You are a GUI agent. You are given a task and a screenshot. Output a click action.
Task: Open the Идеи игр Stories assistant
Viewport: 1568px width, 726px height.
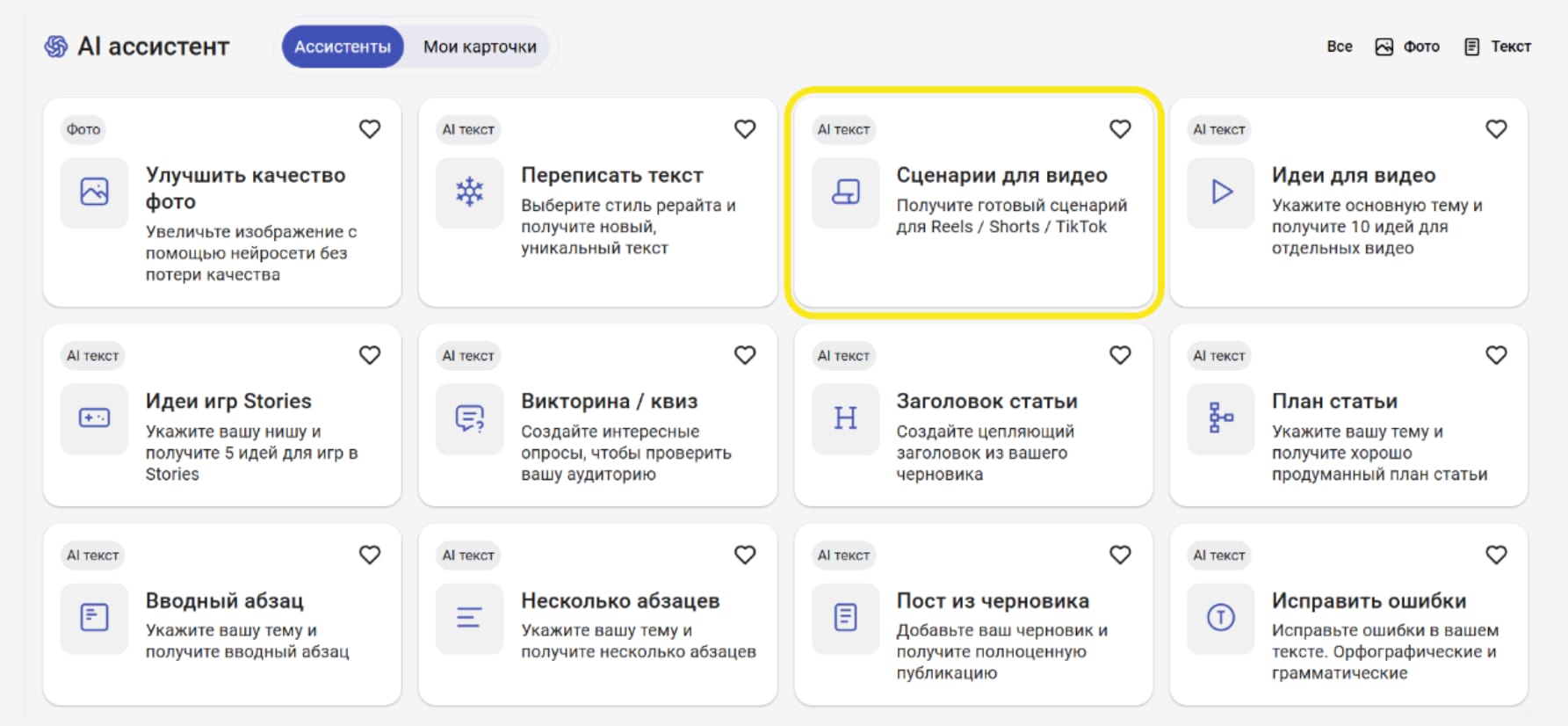point(222,415)
